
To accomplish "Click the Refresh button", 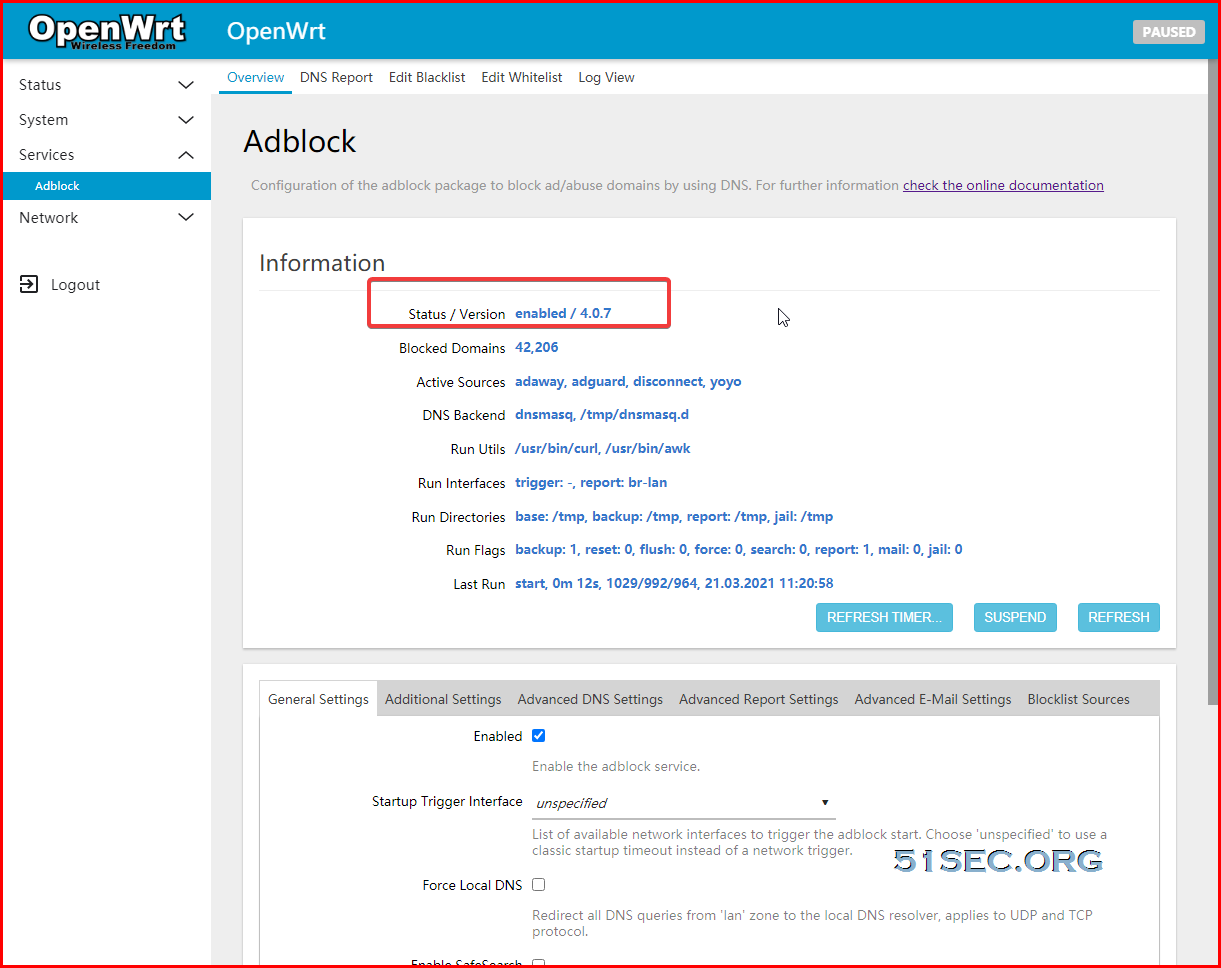I will pos(1118,617).
